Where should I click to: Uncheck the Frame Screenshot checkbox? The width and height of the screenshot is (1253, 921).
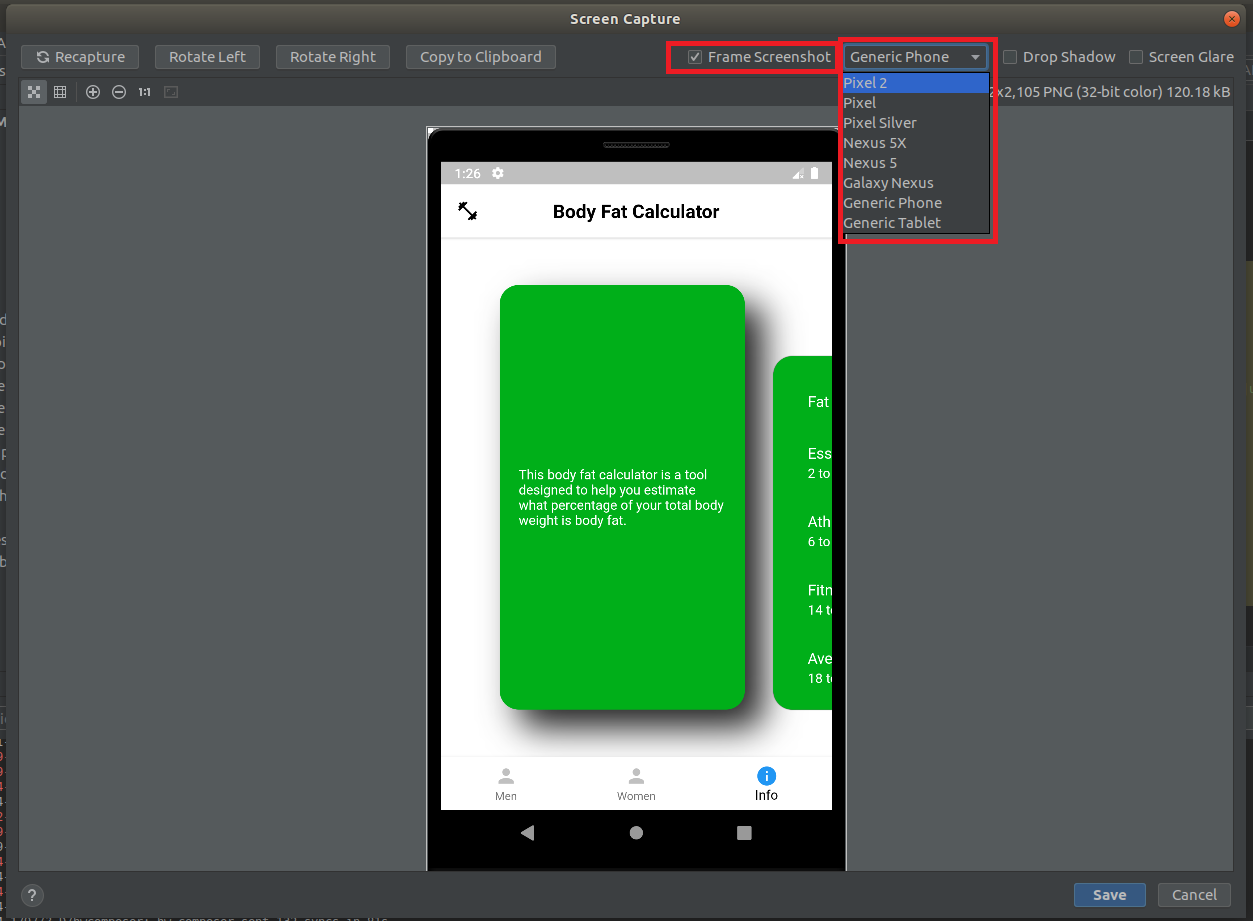coord(695,57)
